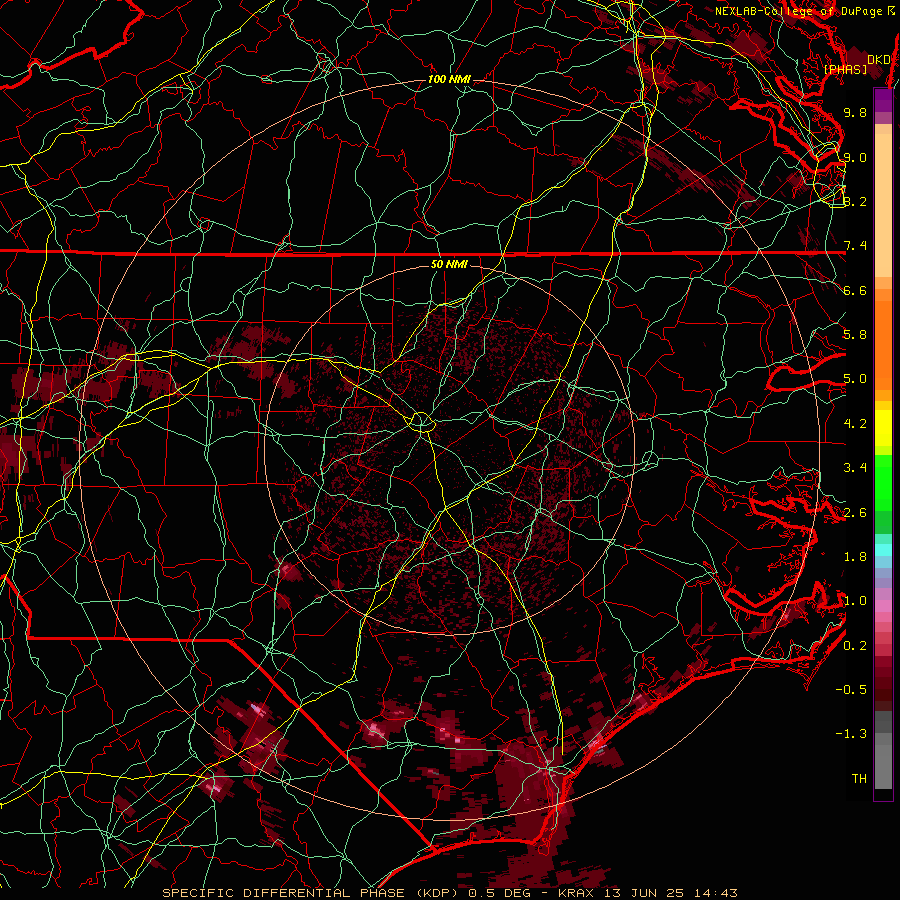Click the 8.2 value on the color scale
This screenshot has width=900, height=900.
coord(855,201)
